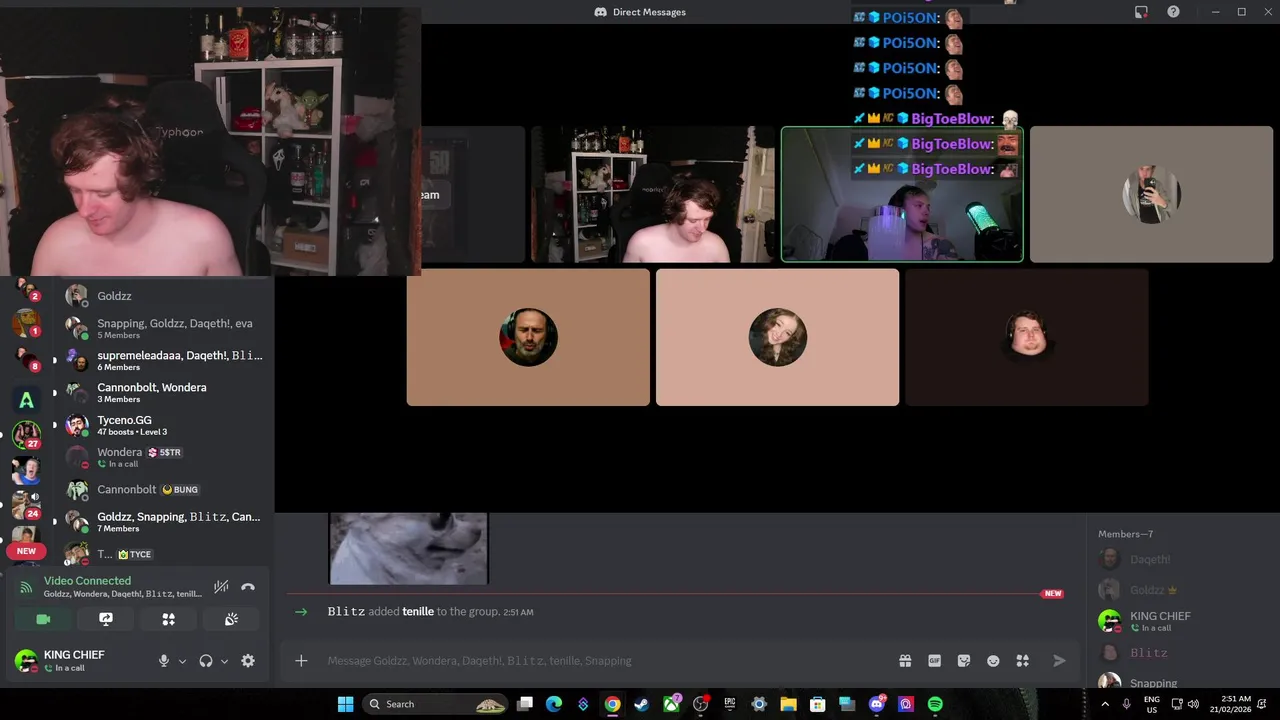The height and width of the screenshot is (720, 1280).
Task: Open microphone input options arrow
Action: coord(182,661)
